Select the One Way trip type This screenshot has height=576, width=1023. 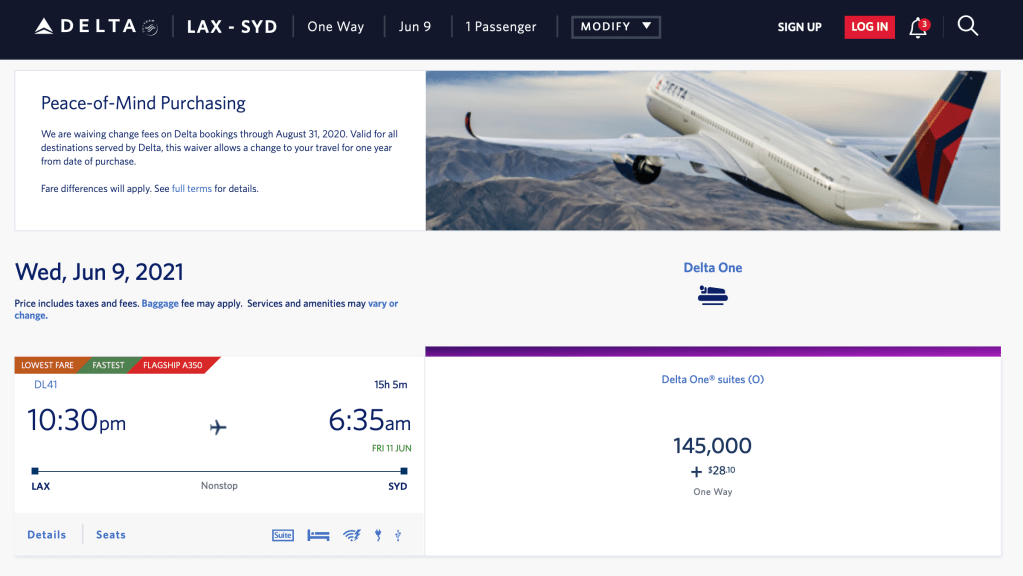[336, 27]
